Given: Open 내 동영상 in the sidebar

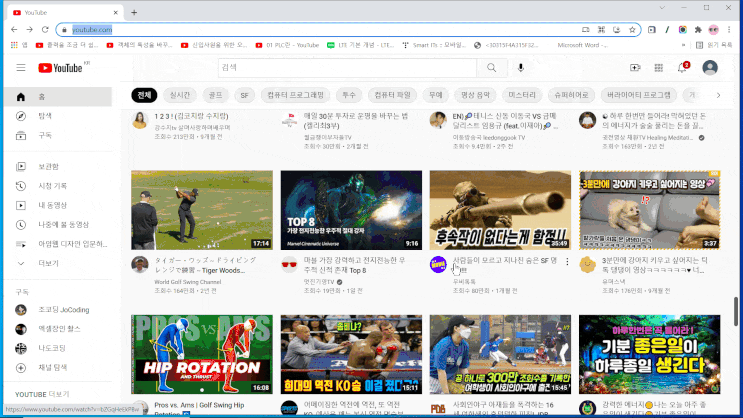Looking at the screenshot, I should tap(58, 205).
